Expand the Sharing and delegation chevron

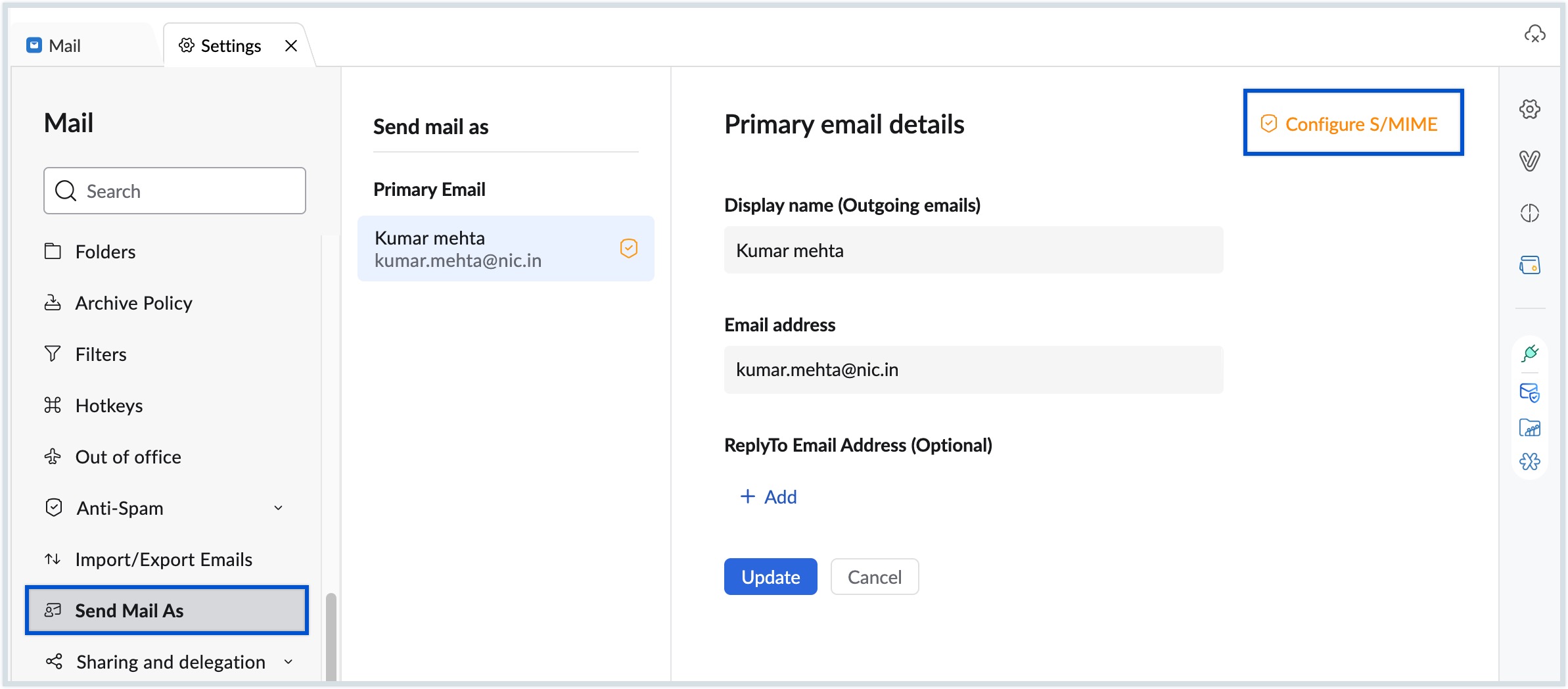[x=288, y=662]
